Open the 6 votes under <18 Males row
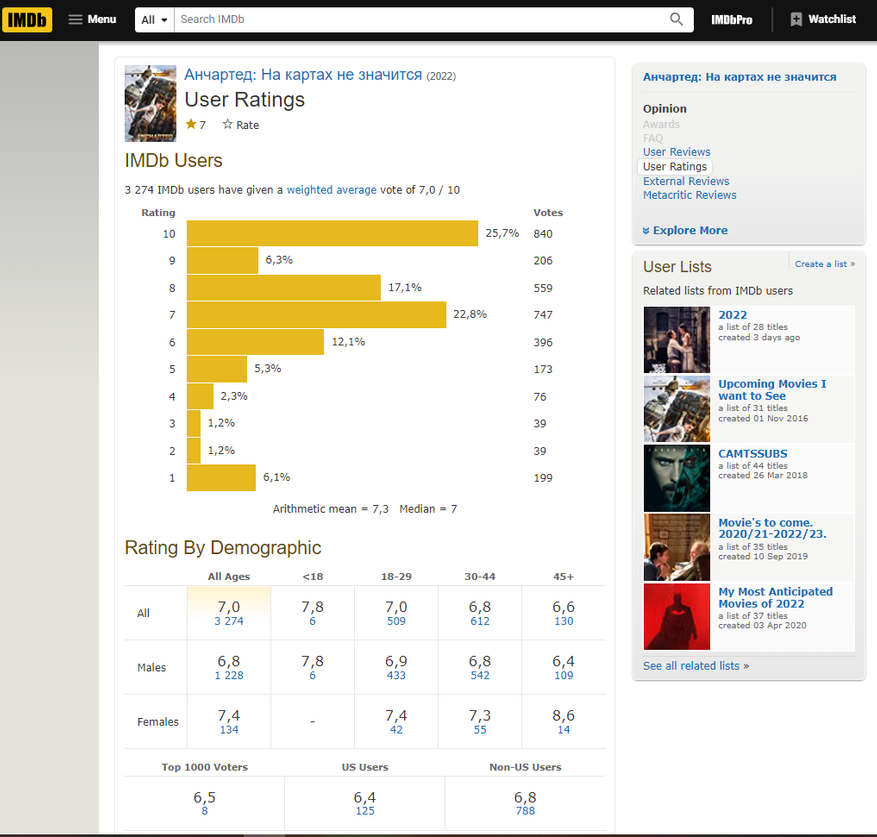Screen dimensions: 877x837 pyautogui.click(x=313, y=675)
